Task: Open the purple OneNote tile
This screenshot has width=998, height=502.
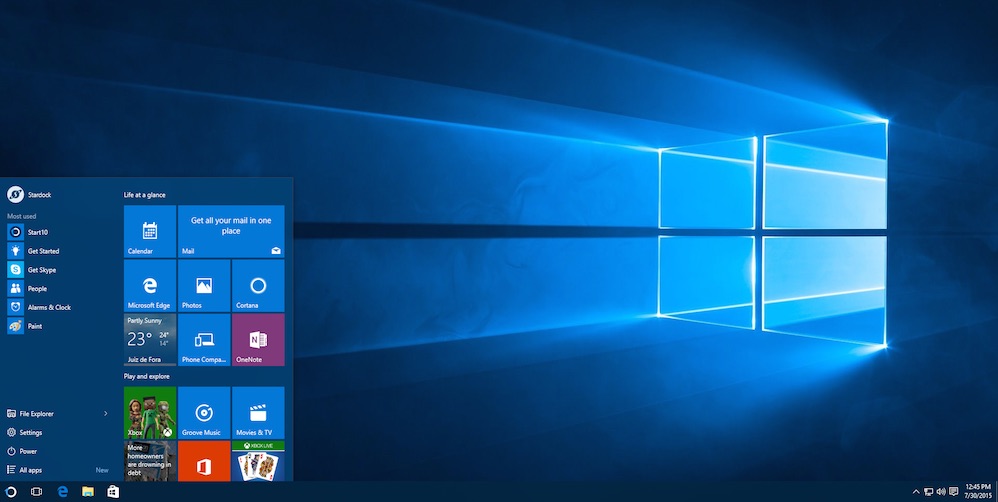Action: pos(258,339)
